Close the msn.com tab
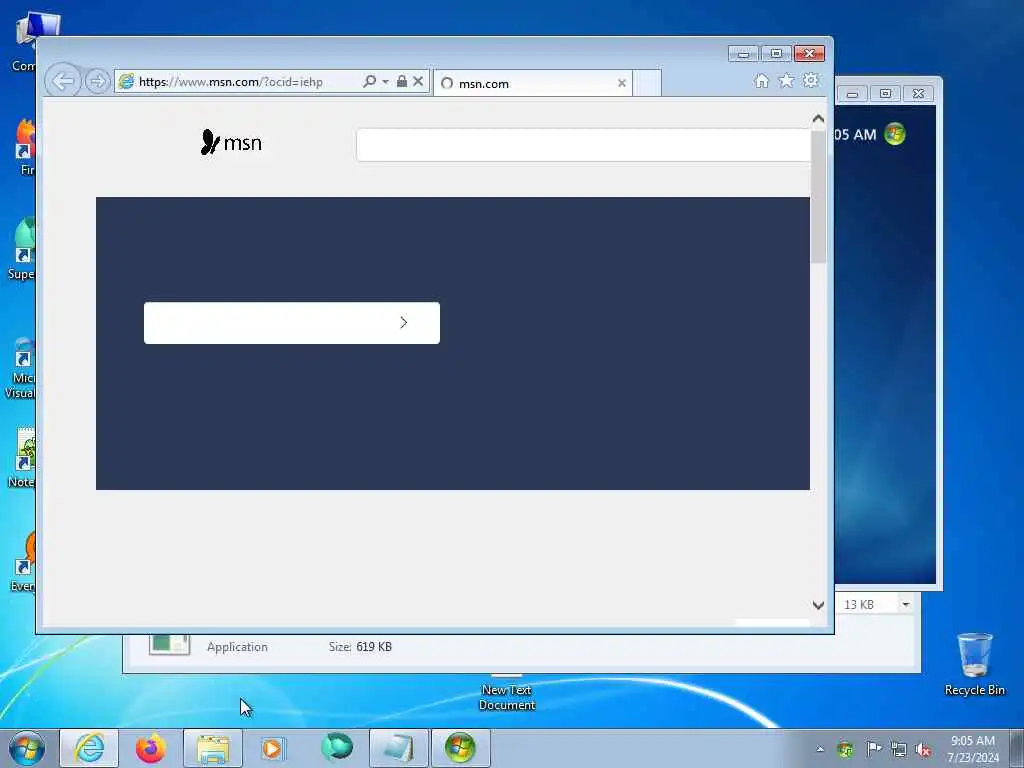1024x768 pixels. [x=622, y=83]
